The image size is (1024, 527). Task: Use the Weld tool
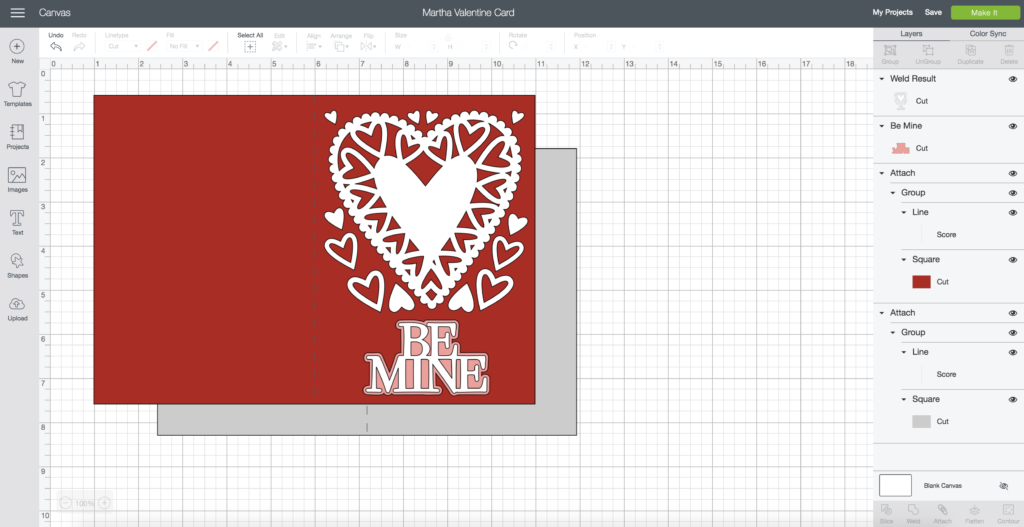pyautogui.click(x=914, y=513)
